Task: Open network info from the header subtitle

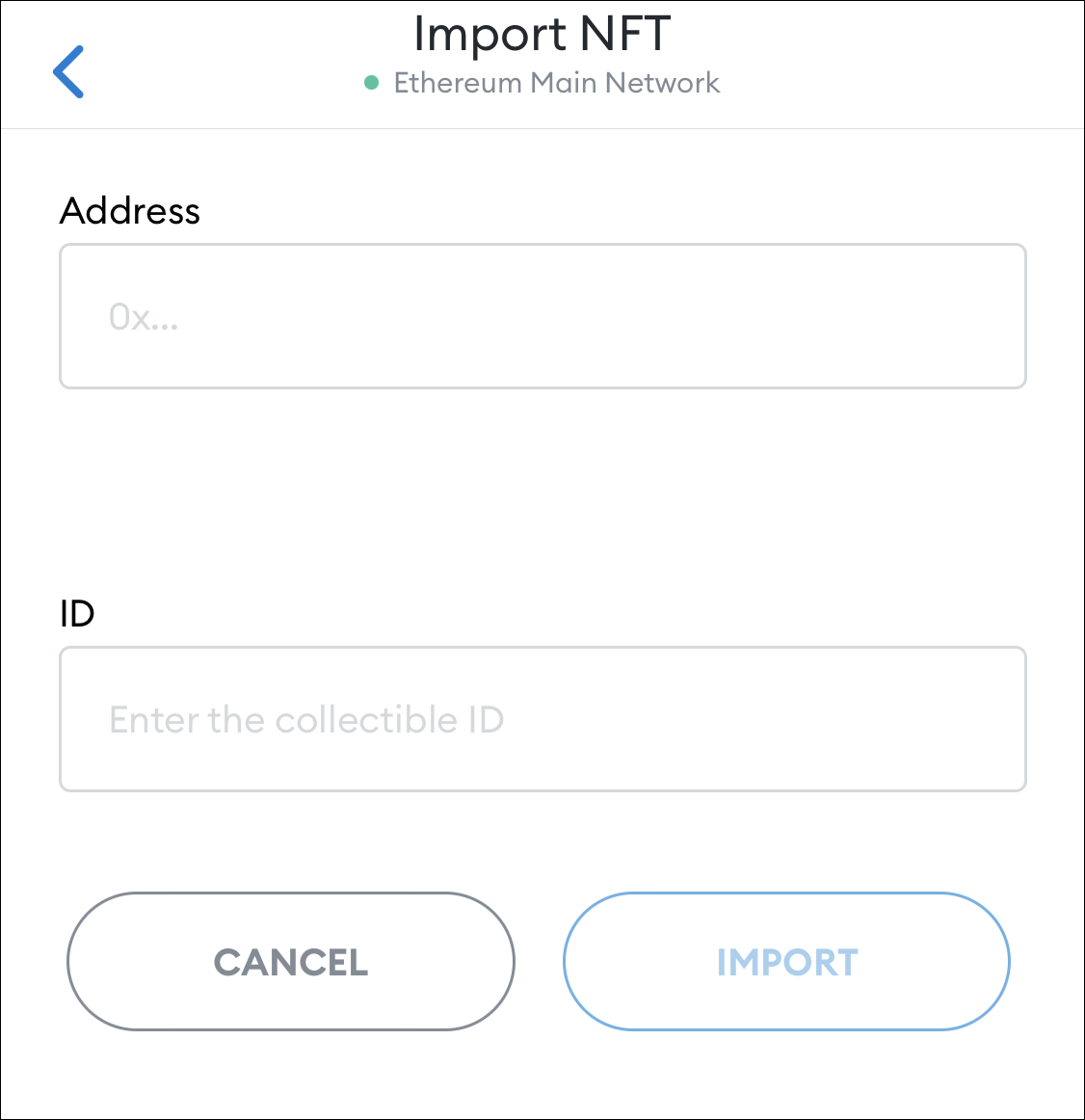Action: click(x=556, y=83)
